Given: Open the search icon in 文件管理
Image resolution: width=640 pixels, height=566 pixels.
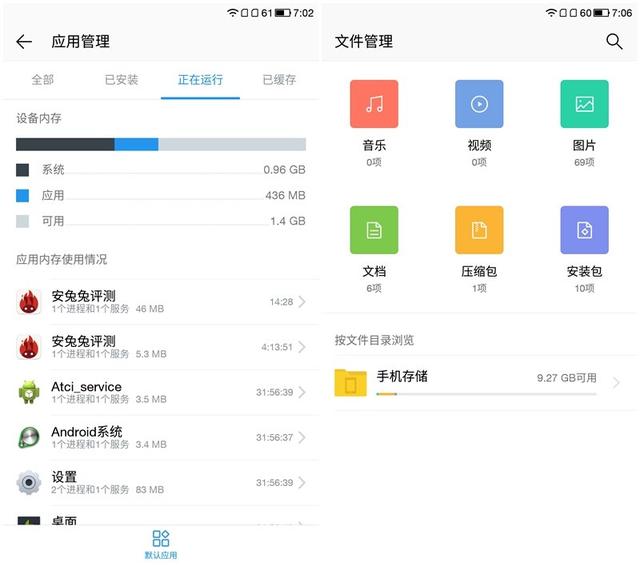Looking at the screenshot, I should click(x=614, y=41).
